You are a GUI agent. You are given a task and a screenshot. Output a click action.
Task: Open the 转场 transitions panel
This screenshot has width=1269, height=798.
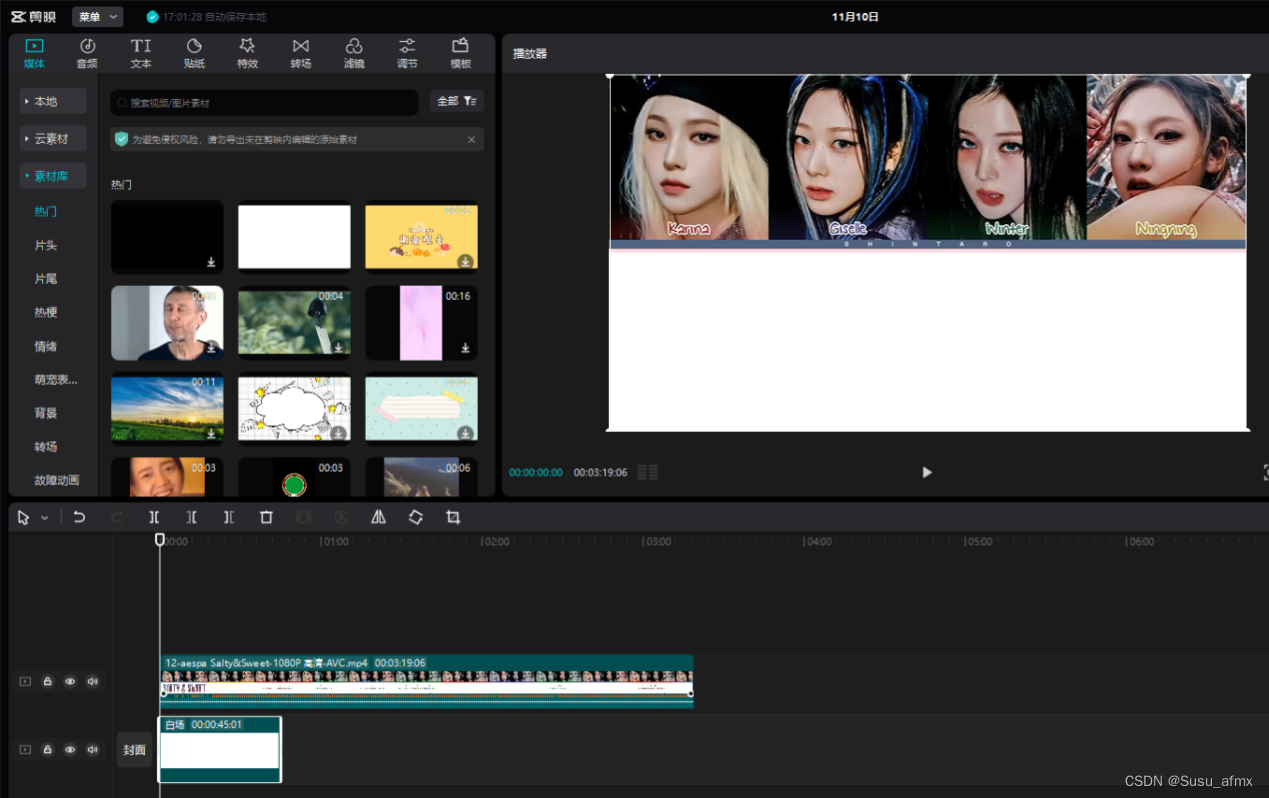point(301,53)
